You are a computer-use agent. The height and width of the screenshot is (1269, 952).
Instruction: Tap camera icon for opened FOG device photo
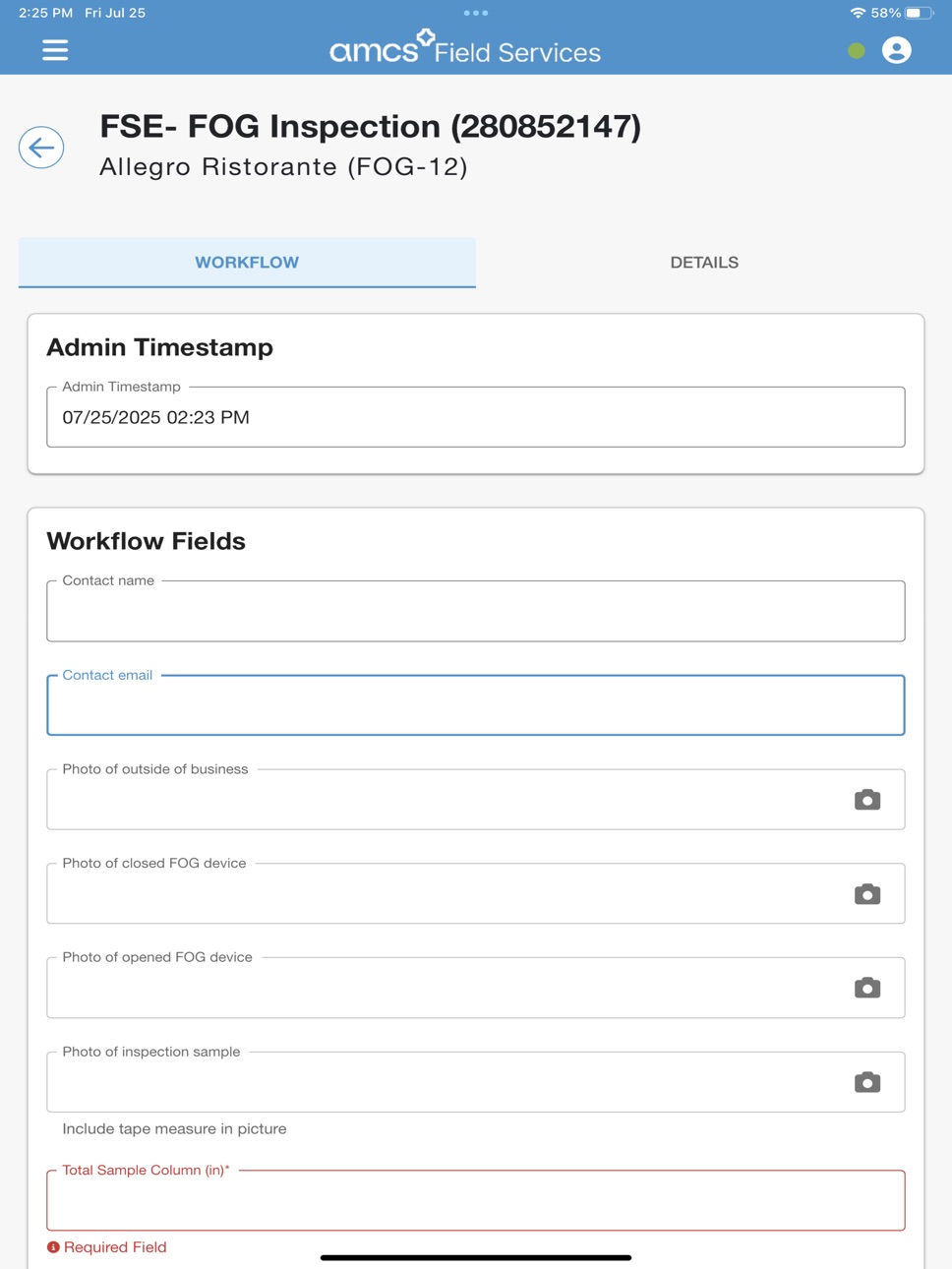click(867, 988)
